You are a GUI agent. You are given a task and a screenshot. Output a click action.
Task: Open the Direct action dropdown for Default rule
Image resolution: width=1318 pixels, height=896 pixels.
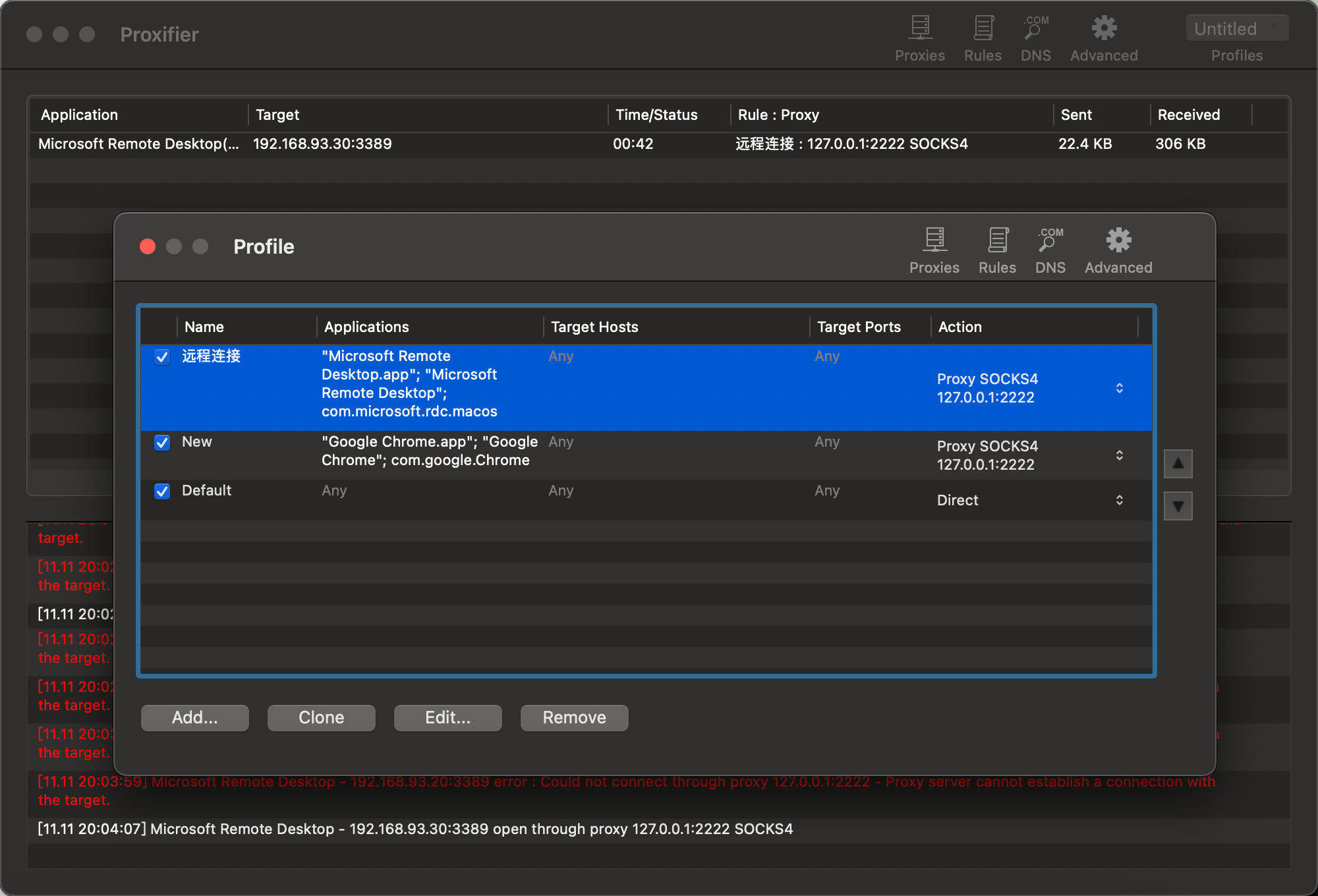pos(1031,500)
